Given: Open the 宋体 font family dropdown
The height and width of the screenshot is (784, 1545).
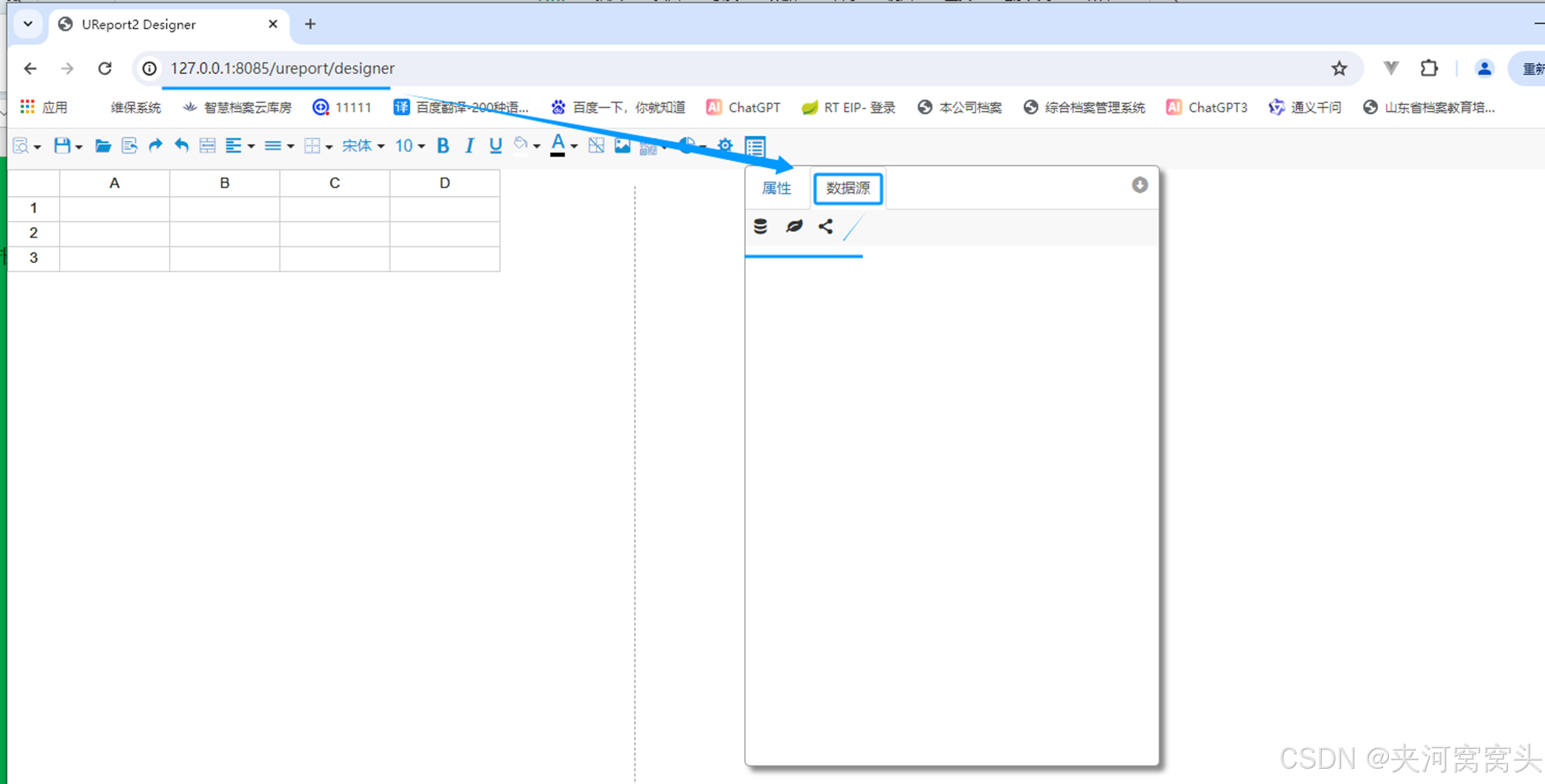Looking at the screenshot, I should [x=363, y=146].
